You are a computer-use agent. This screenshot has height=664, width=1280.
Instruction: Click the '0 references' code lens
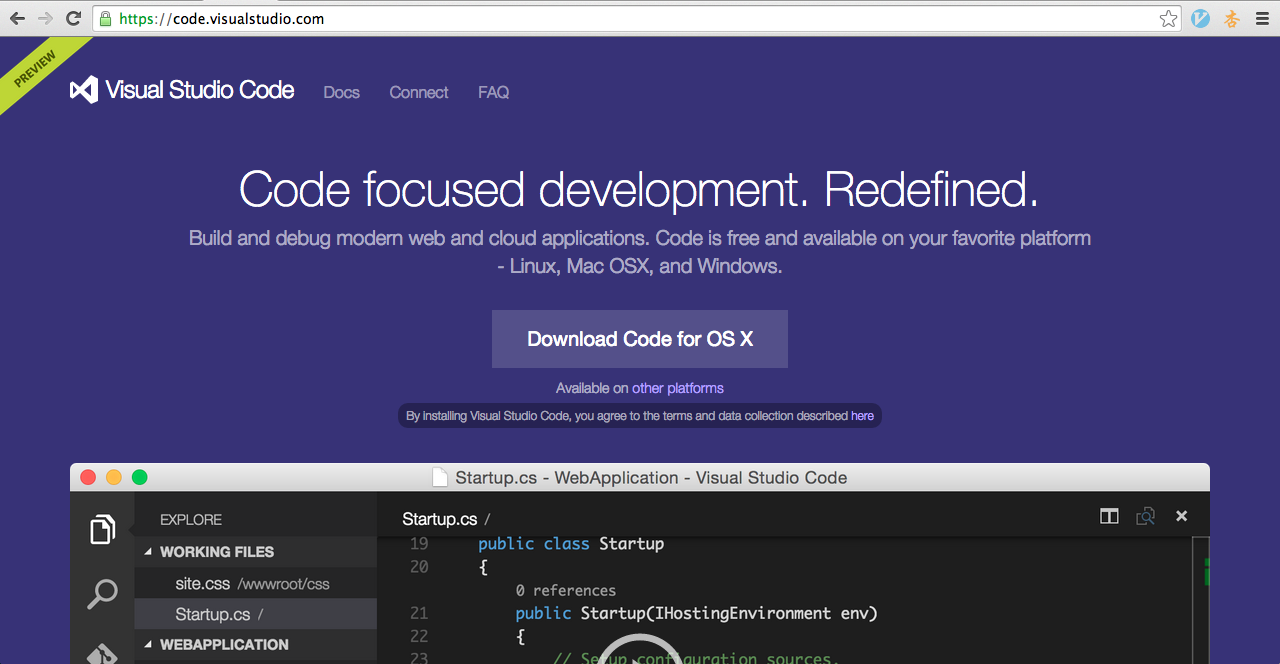(566, 590)
